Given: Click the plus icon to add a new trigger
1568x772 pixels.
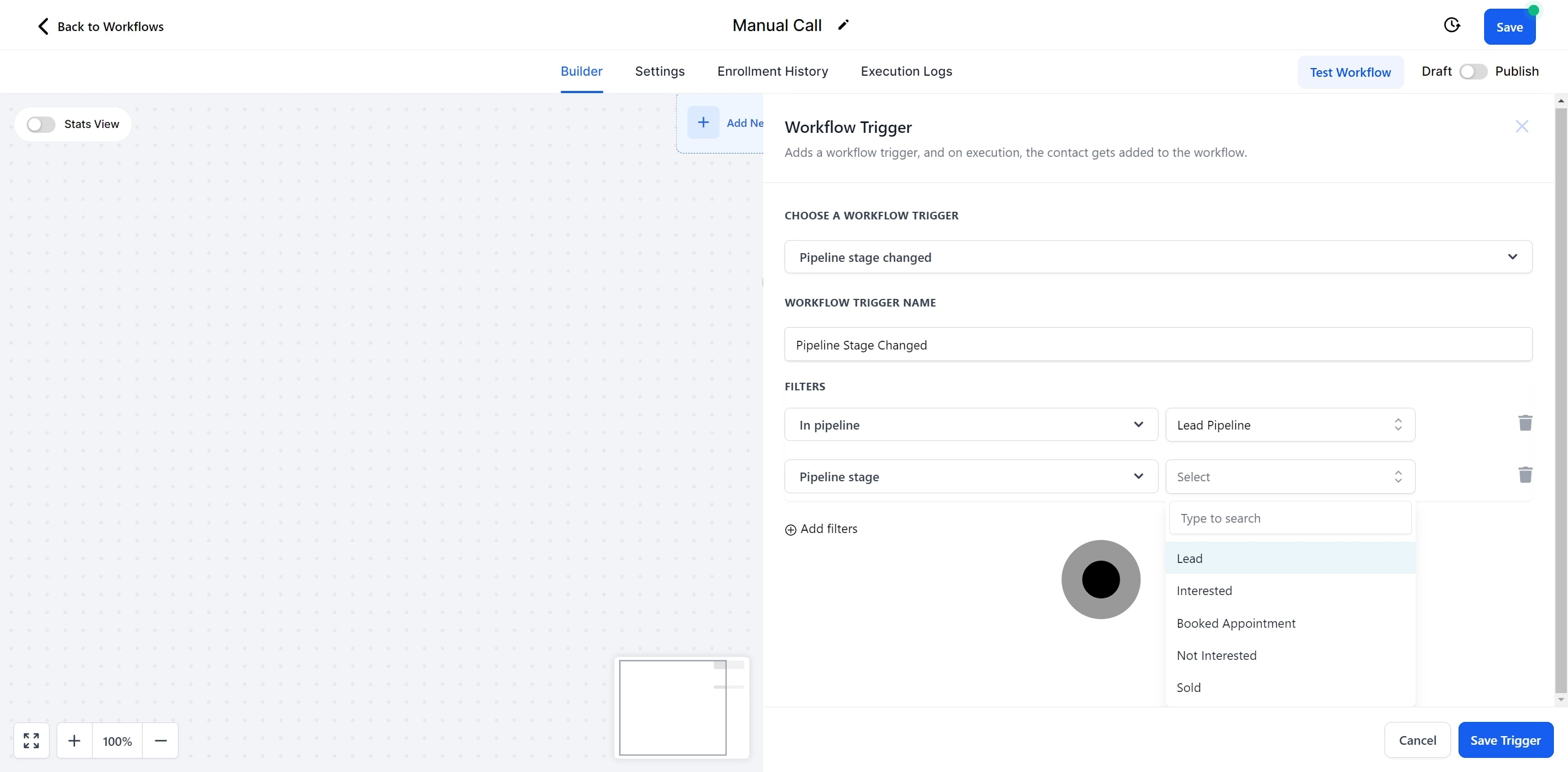Looking at the screenshot, I should [703, 122].
